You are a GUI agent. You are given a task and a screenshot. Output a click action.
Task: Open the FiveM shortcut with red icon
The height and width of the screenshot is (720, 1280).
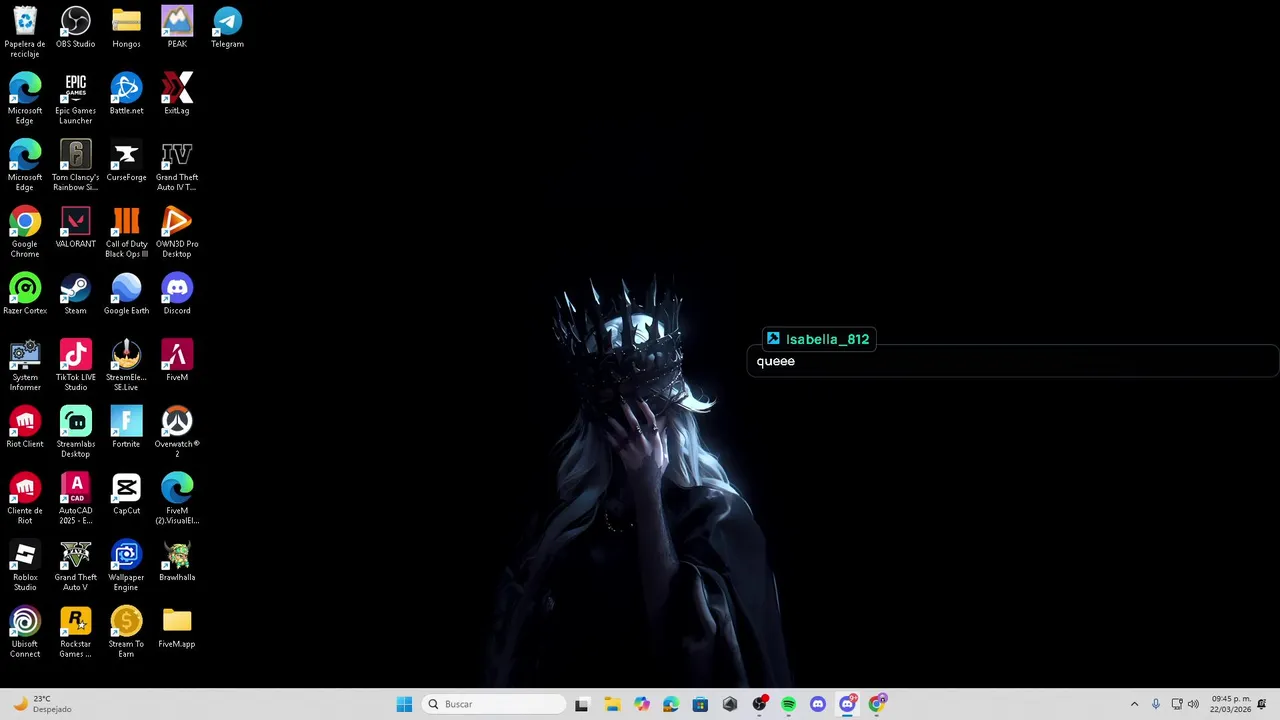pyautogui.click(x=177, y=361)
